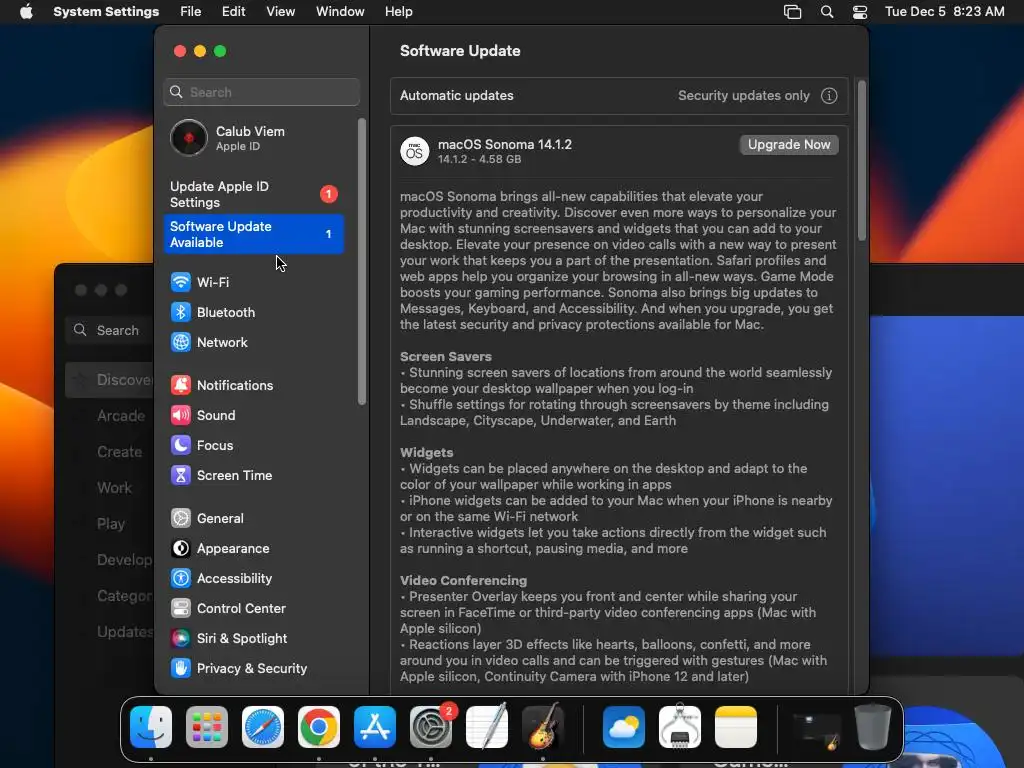Click Upgrade Now button
1024x768 pixels.
789,144
